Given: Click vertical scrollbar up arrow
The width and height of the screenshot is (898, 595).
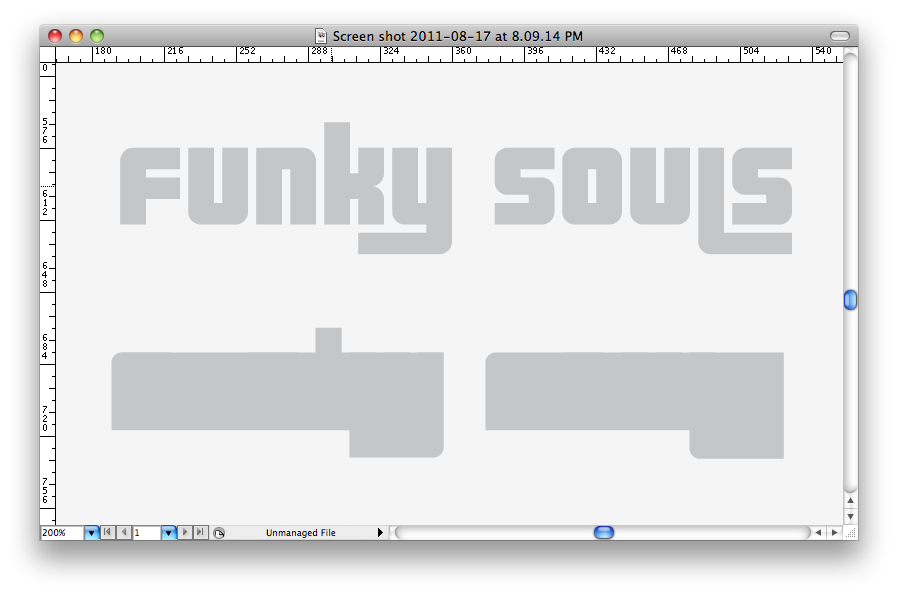Looking at the screenshot, I should 850,501.
